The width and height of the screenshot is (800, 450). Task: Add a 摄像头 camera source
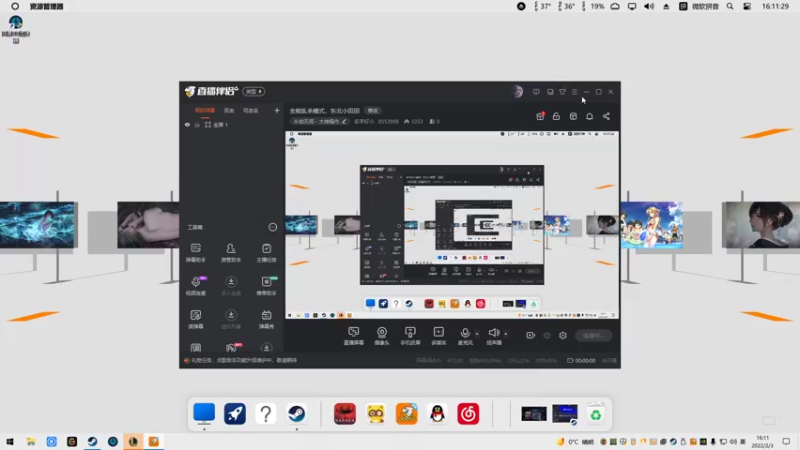[x=382, y=336]
